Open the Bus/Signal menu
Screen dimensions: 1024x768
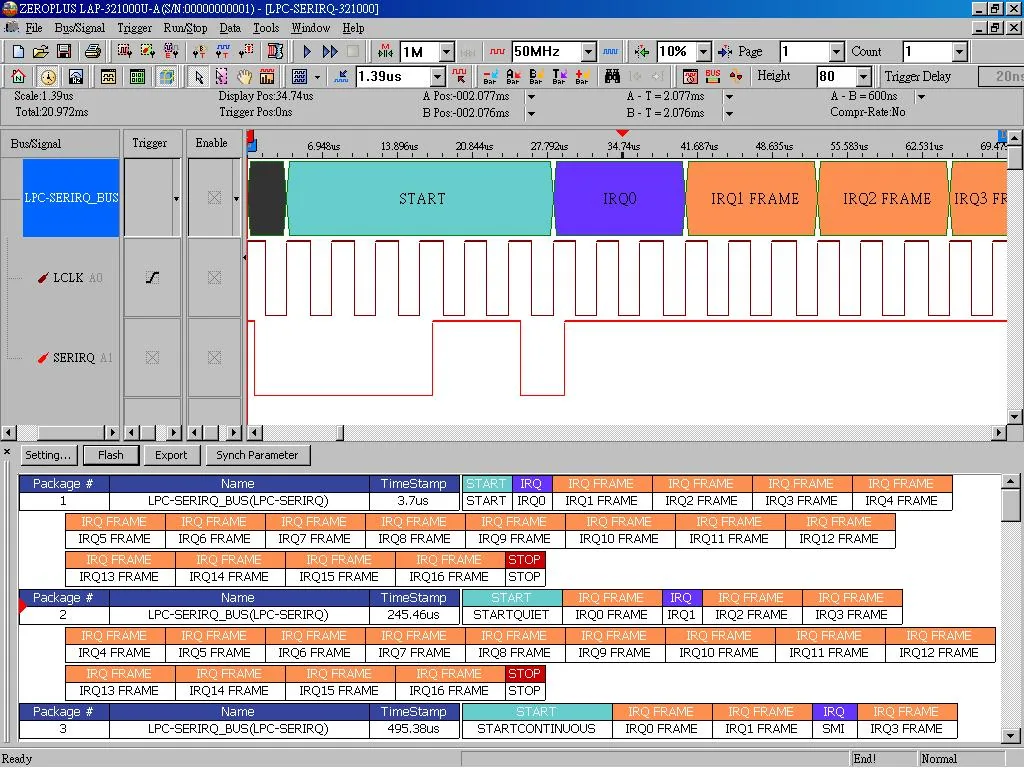[80, 28]
